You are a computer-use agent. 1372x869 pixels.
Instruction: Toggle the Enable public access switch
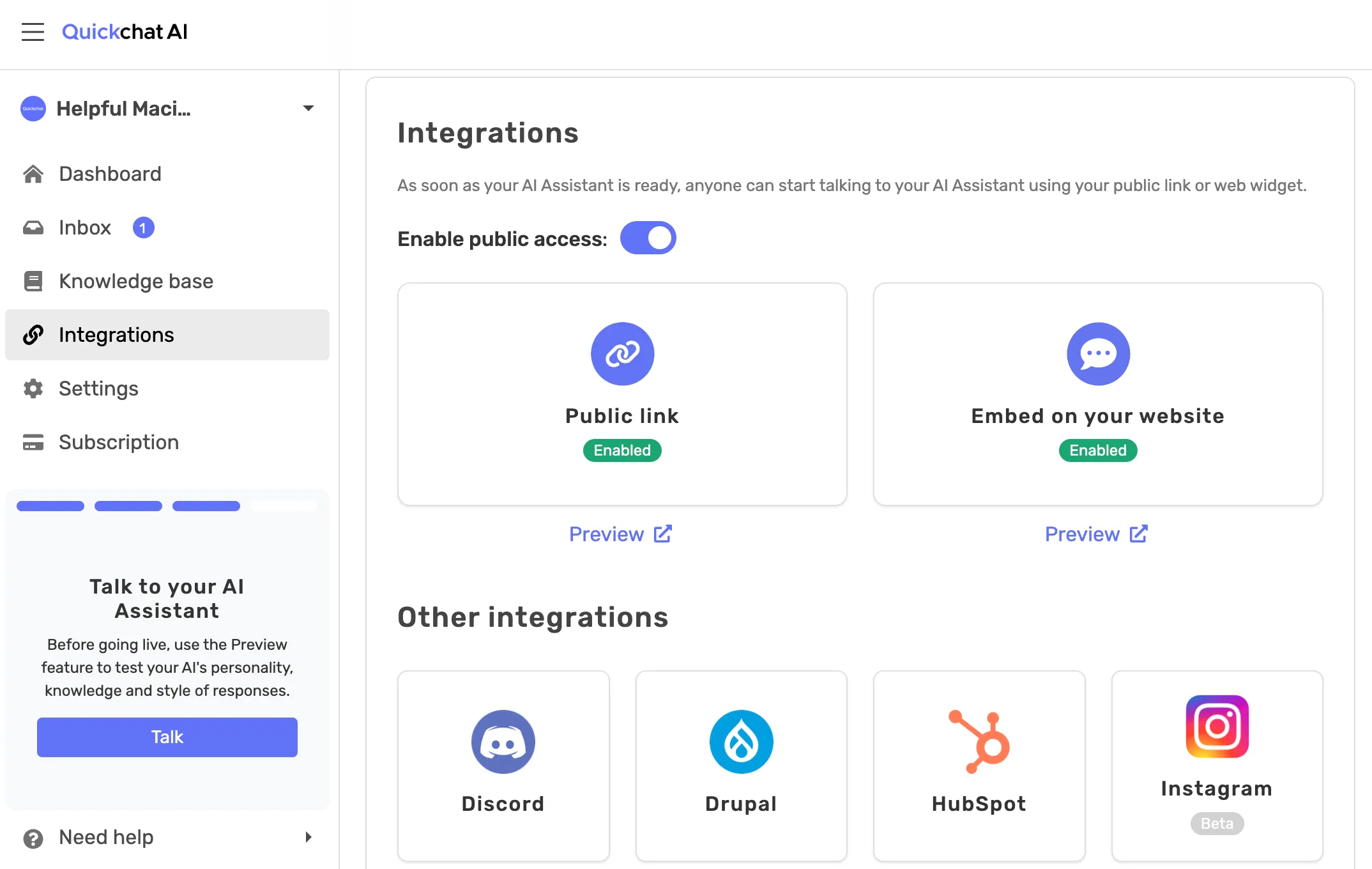[x=648, y=238]
